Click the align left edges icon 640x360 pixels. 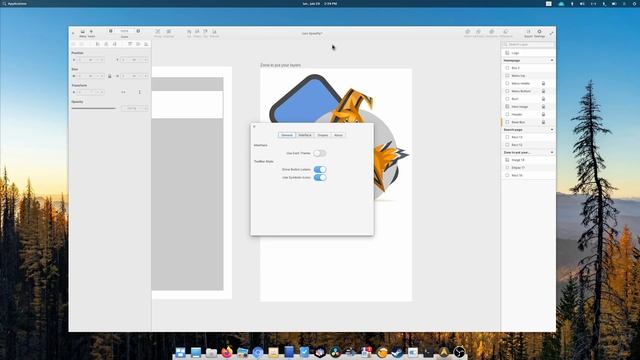[98, 44]
